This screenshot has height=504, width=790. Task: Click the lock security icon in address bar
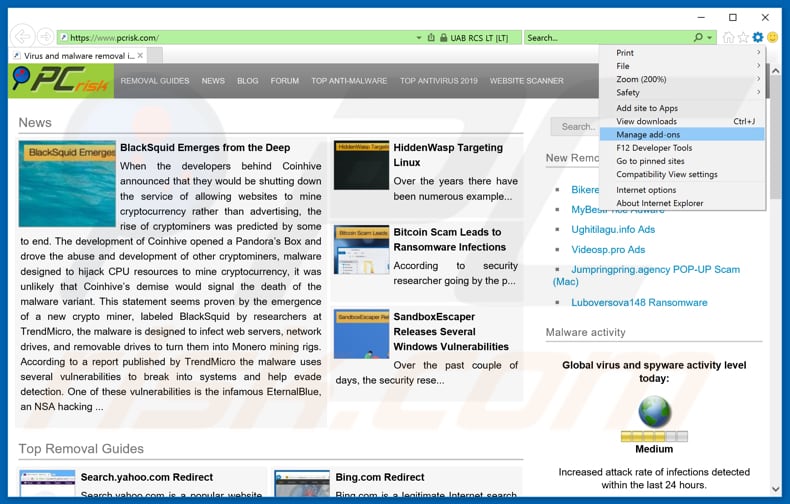[x=443, y=38]
